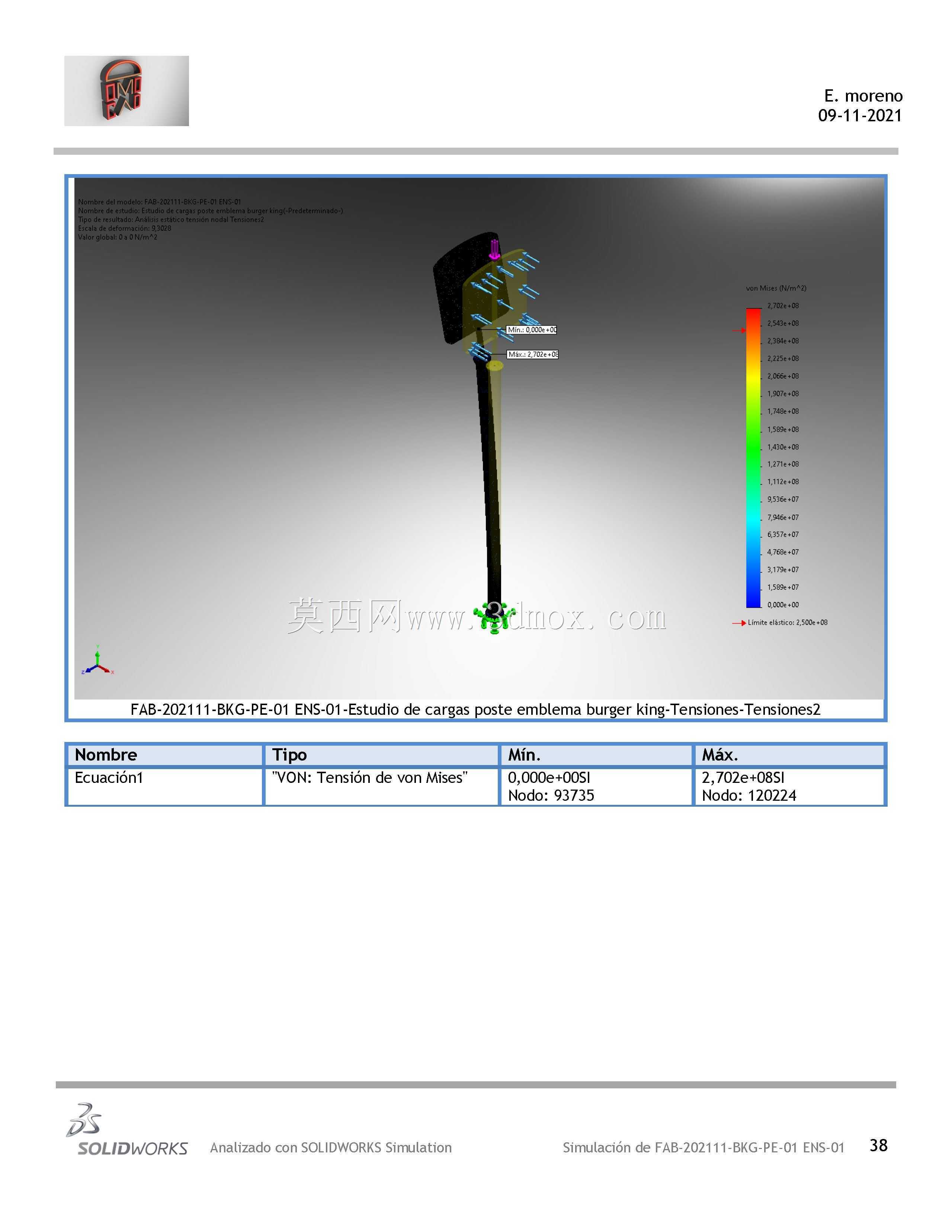Click legend value 1,271e+08
Viewport: 952px width, 1232px height.
[x=783, y=464]
